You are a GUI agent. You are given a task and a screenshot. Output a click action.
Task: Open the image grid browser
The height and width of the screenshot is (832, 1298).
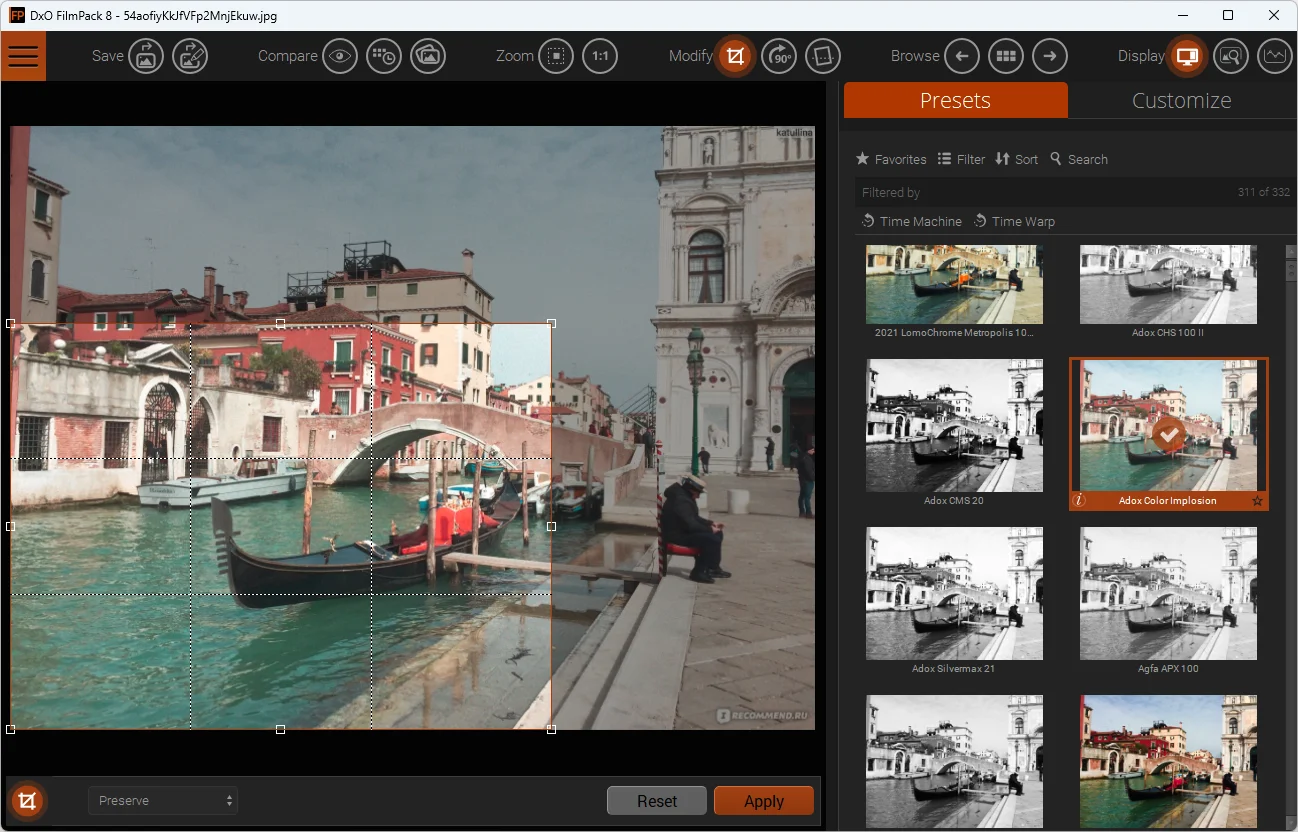[1006, 56]
